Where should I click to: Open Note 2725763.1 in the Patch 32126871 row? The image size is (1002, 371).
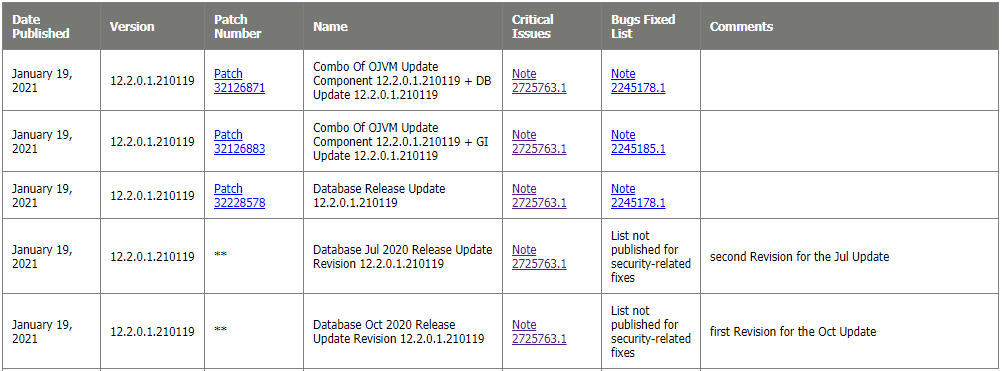[539, 80]
